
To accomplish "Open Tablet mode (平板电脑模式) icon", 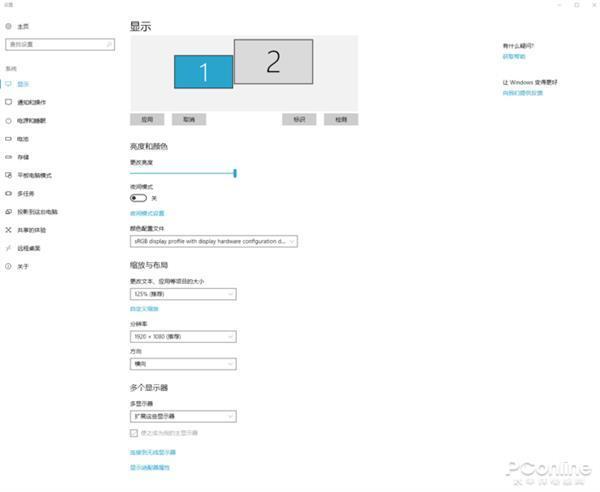I will 9,175.
